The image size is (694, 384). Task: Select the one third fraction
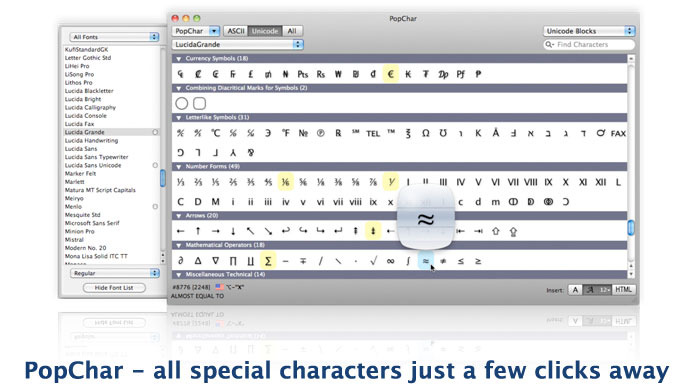[x=180, y=182]
